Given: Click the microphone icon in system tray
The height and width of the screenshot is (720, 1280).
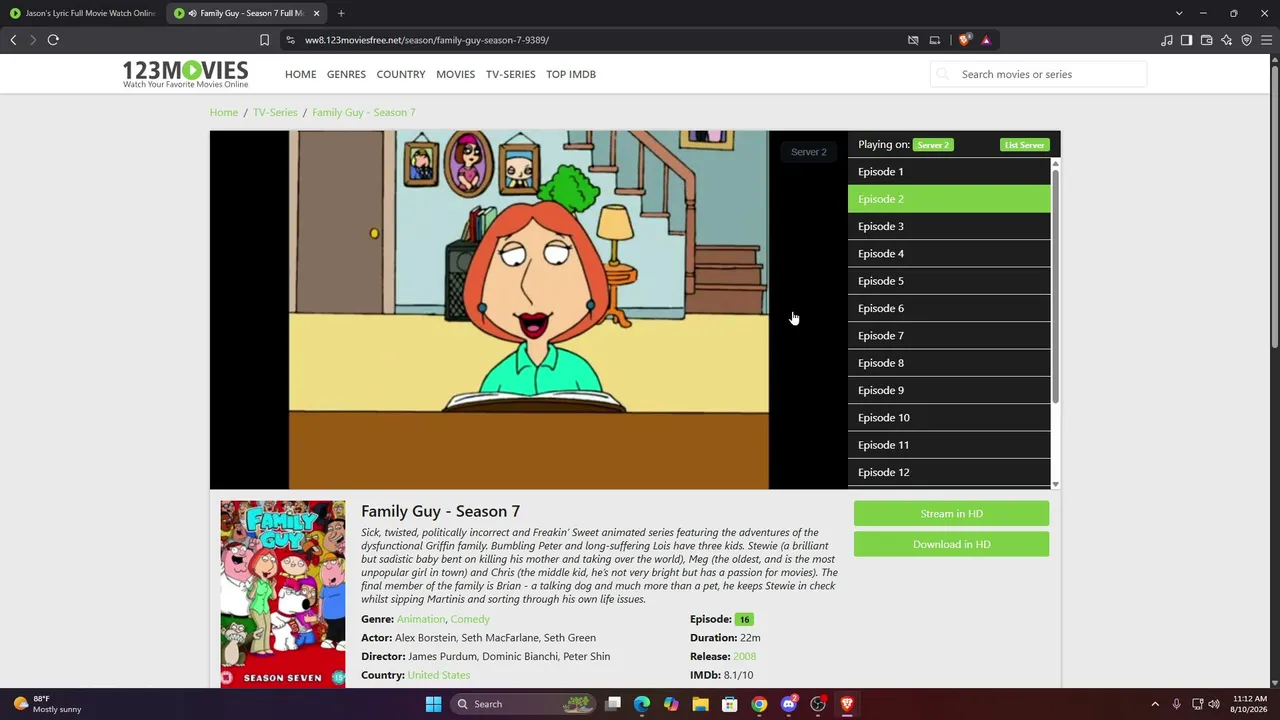Looking at the screenshot, I should [x=1176, y=704].
